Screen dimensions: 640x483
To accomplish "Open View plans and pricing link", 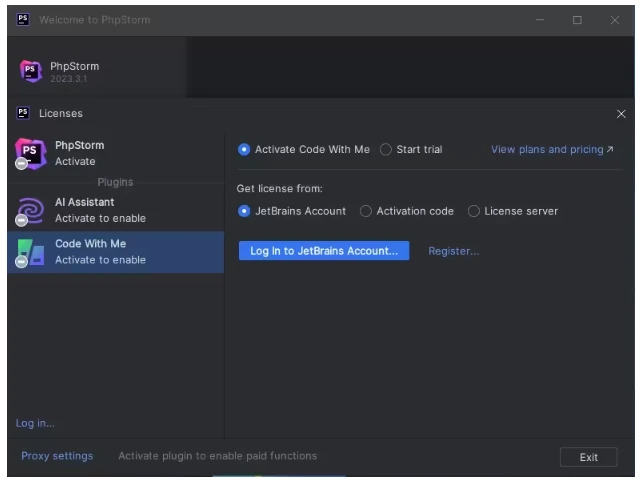I will [x=551, y=150].
